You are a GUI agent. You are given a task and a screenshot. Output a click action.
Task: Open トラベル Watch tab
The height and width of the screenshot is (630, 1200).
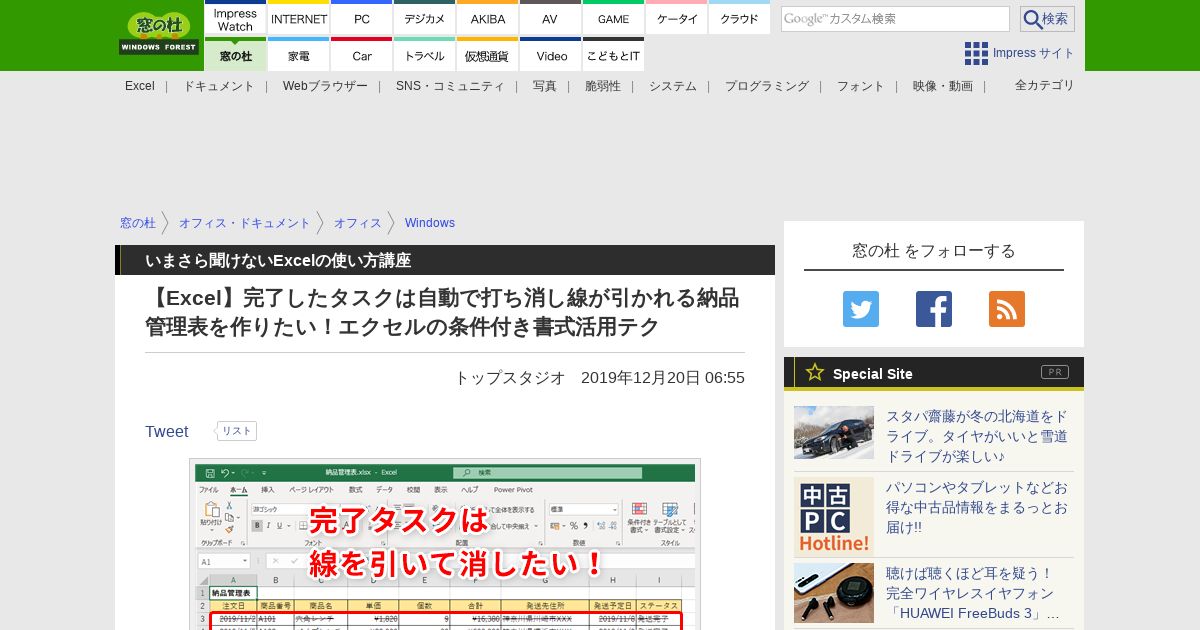pyautogui.click(x=425, y=55)
